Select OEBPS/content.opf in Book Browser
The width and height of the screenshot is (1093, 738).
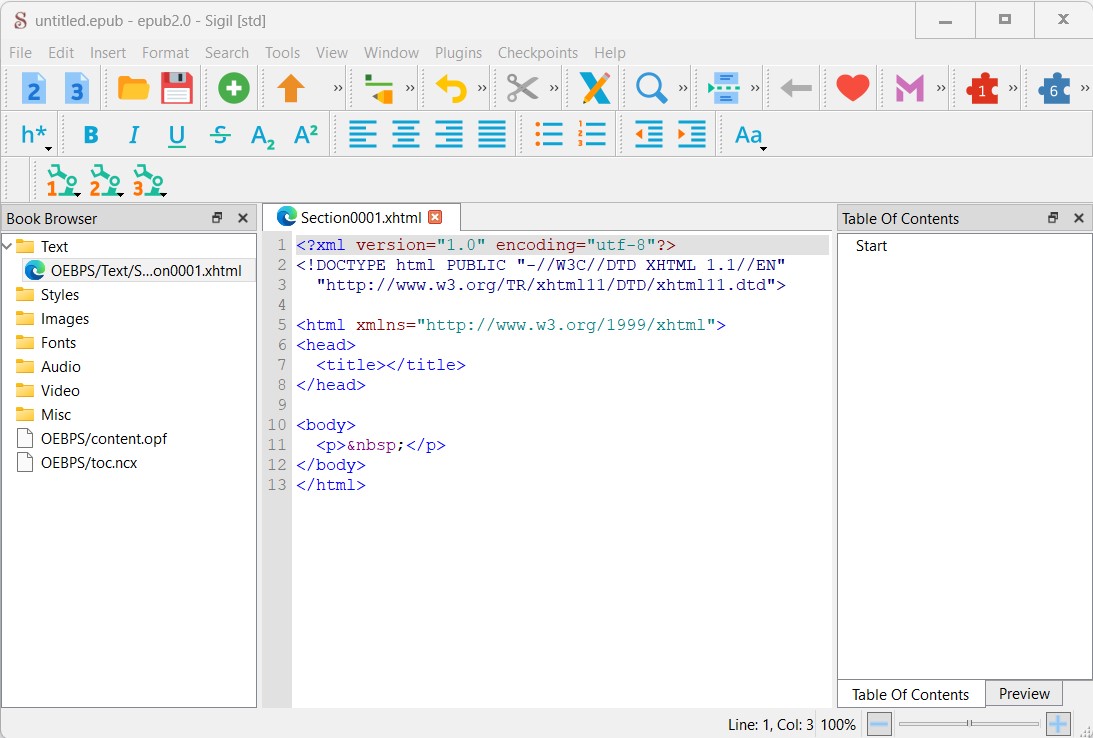pos(103,438)
